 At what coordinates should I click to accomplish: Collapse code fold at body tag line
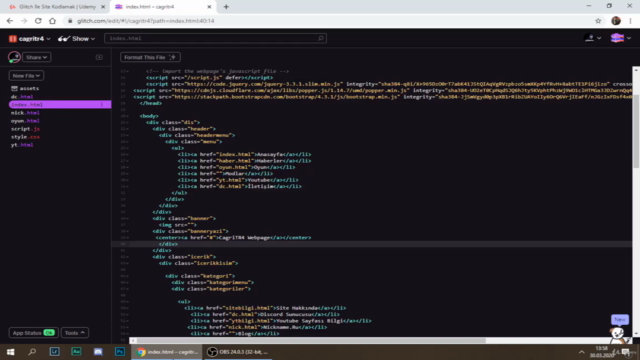click(x=126, y=116)
